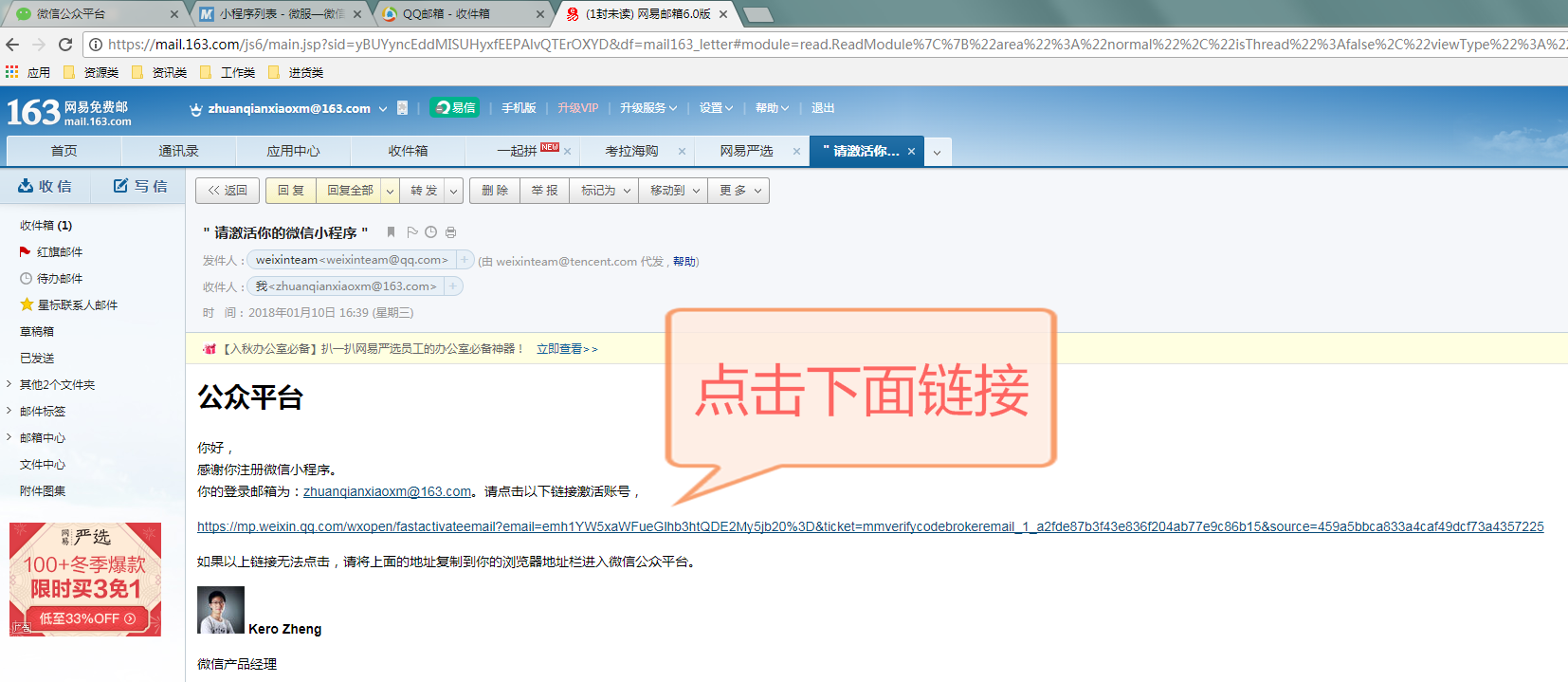This screenshot has width=1568, height=682.
Task: Open the Chrome apps shortcut (应用)
Action: coord(27,72)
